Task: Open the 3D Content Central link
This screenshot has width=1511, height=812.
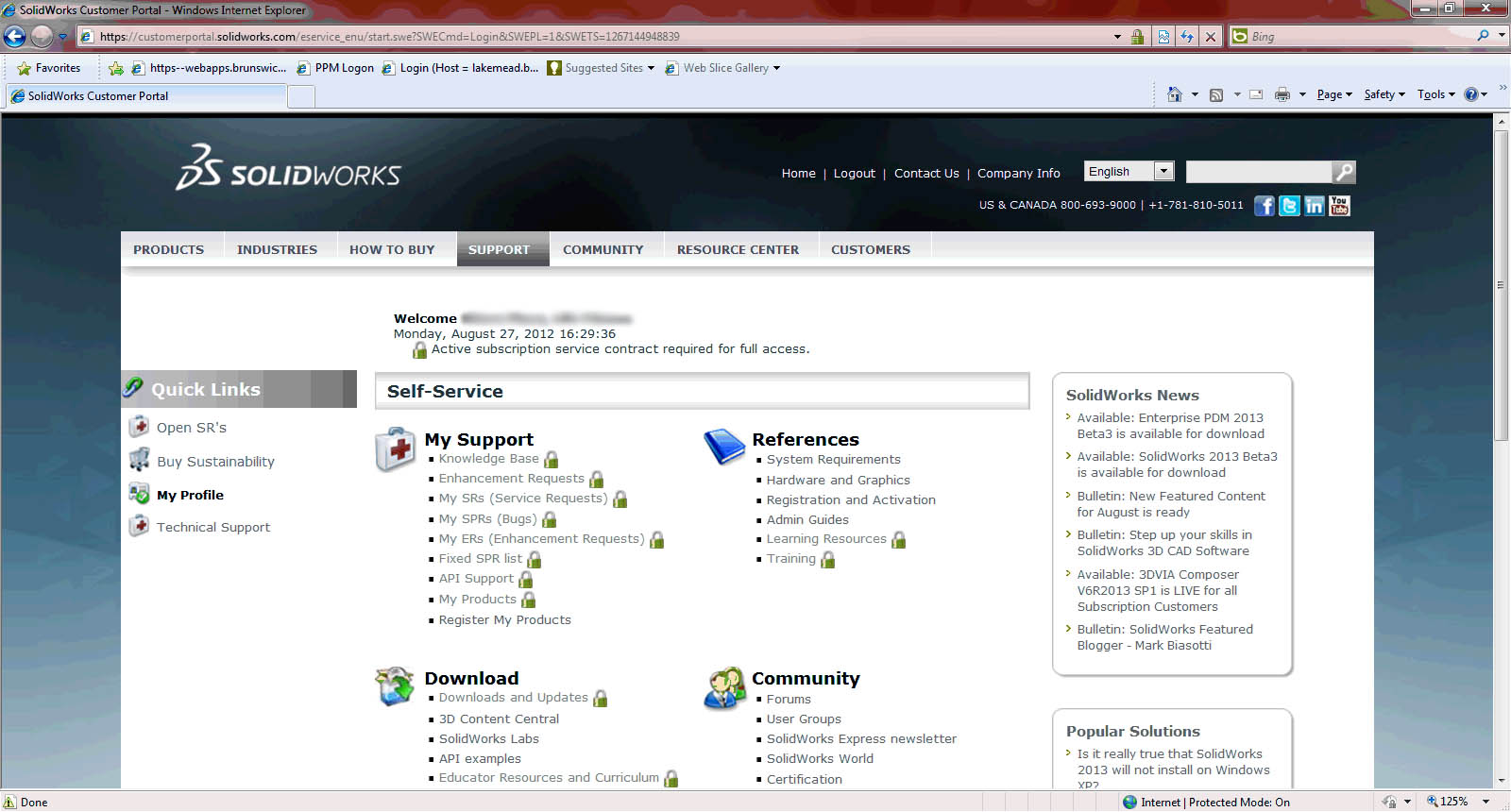Action: click(499, 719)
